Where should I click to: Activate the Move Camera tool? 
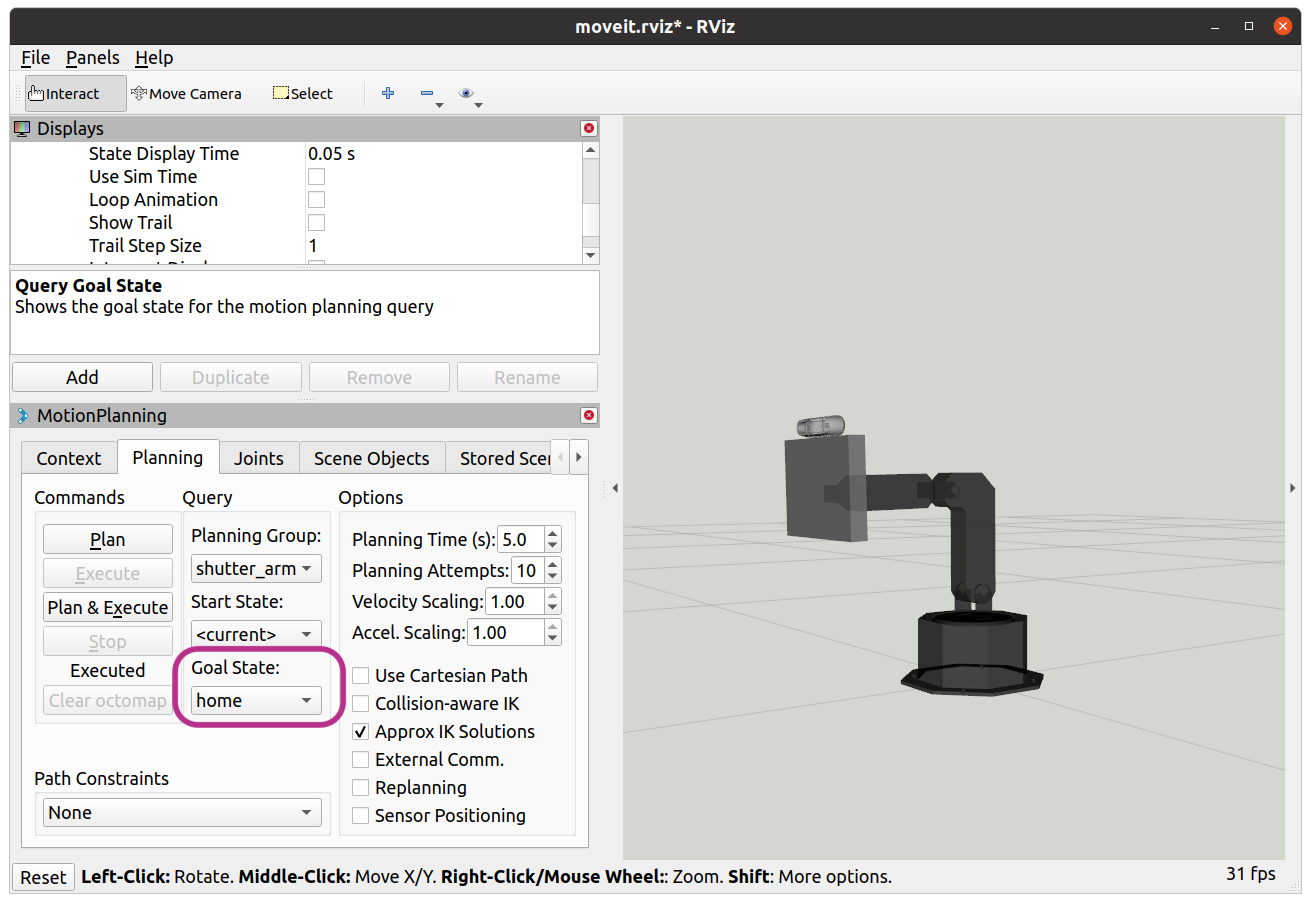186,94
